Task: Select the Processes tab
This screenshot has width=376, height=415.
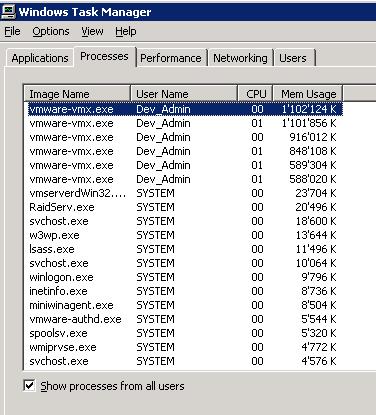Action: click(x=104, y=57)
